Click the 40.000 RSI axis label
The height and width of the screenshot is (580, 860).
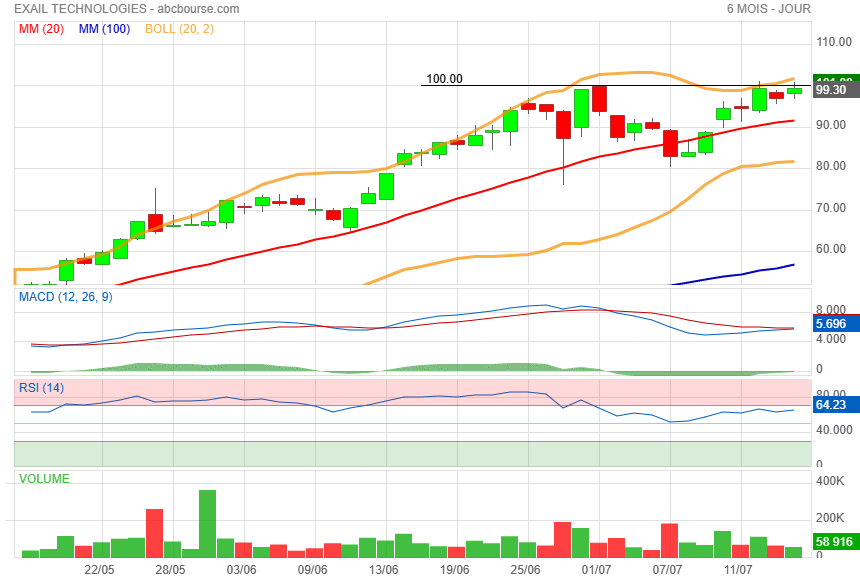pyautogui.click(x=834, y=430)
